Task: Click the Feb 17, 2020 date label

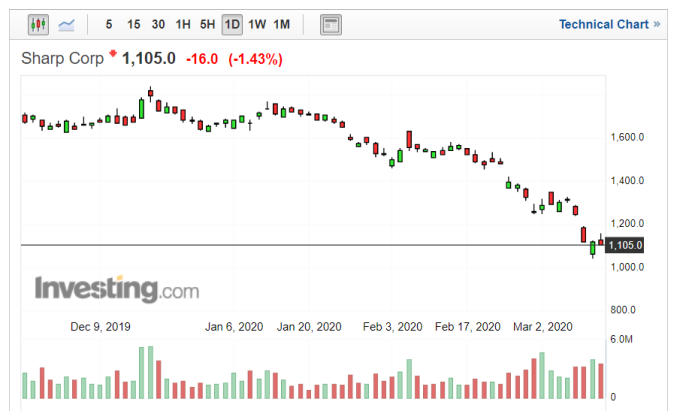Action: click(x=468, y=327)
